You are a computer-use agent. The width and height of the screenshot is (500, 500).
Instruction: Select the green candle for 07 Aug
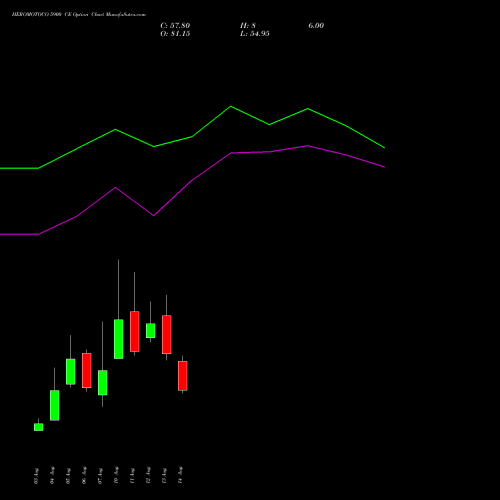click(103, 382)
